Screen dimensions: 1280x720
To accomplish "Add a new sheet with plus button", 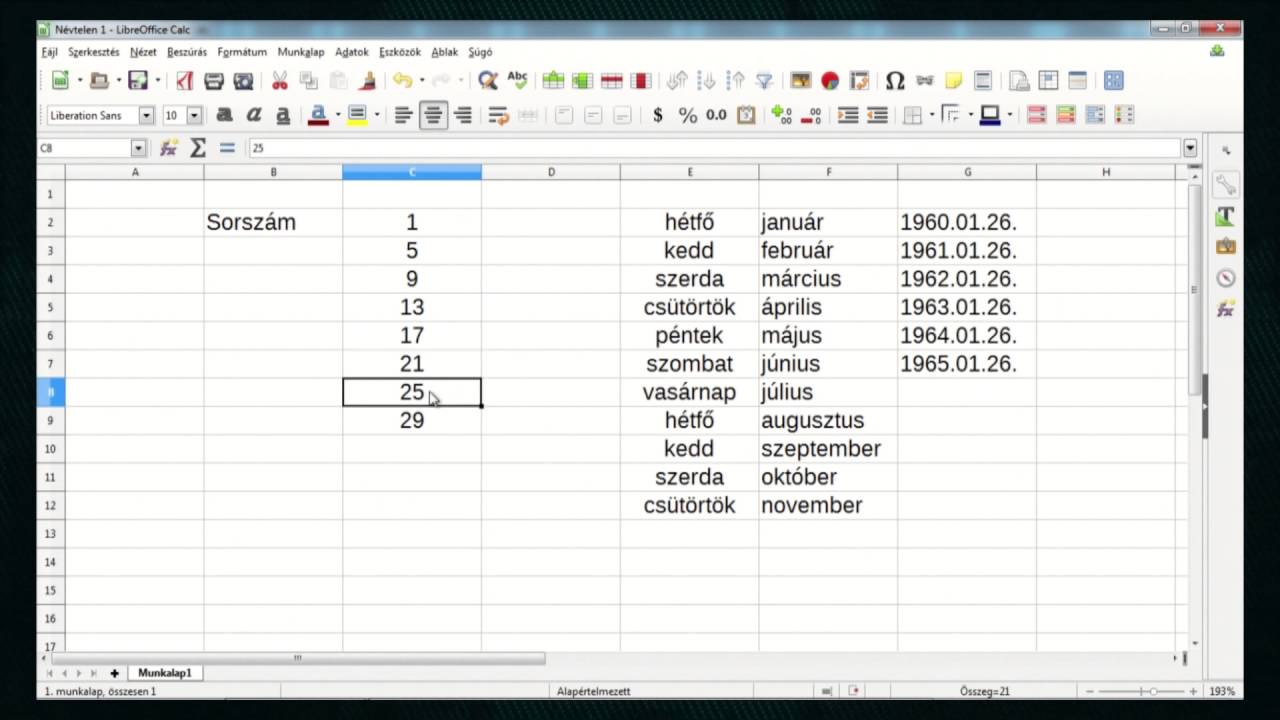I will [x=115, y=673].
